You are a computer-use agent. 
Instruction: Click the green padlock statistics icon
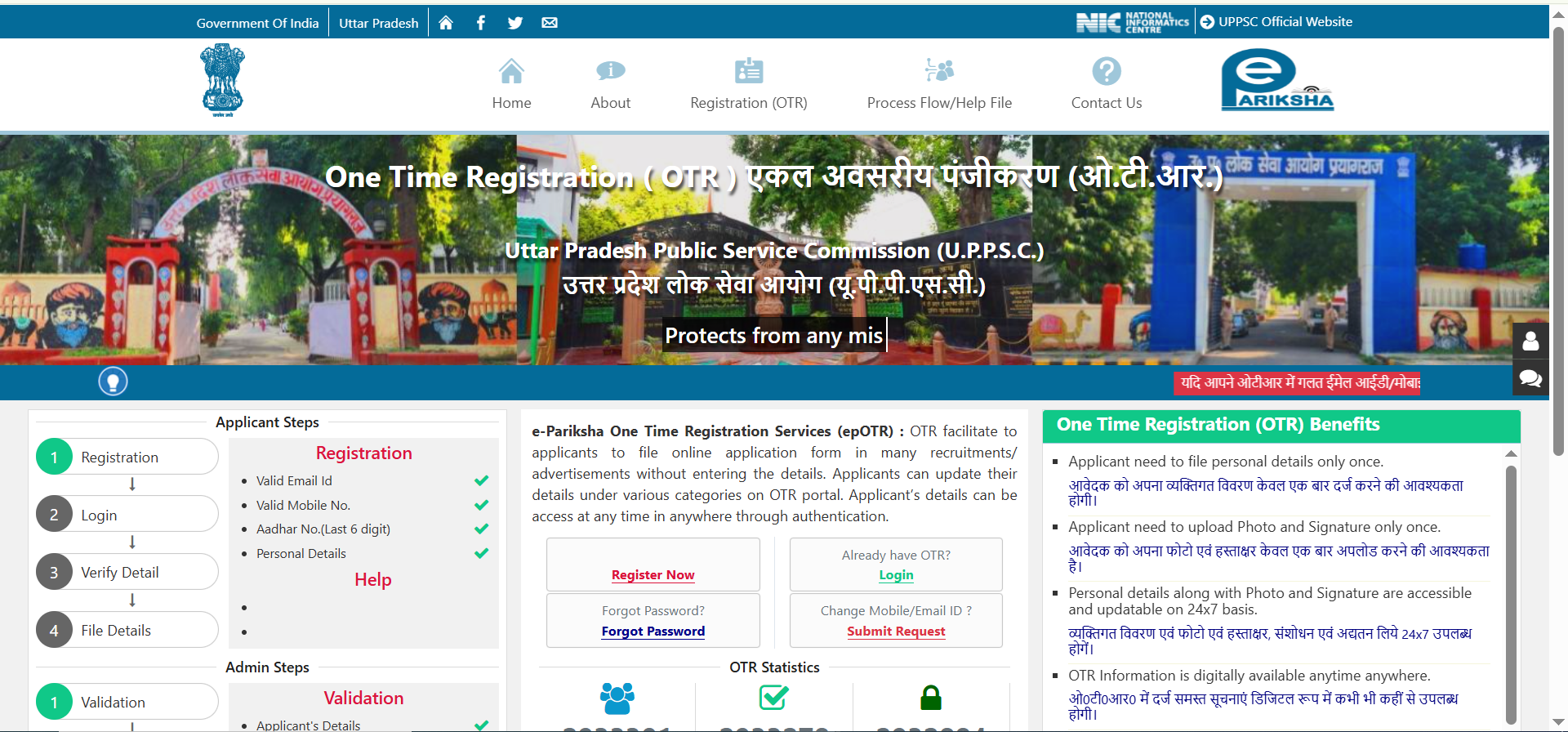click(x=931, y=698)
